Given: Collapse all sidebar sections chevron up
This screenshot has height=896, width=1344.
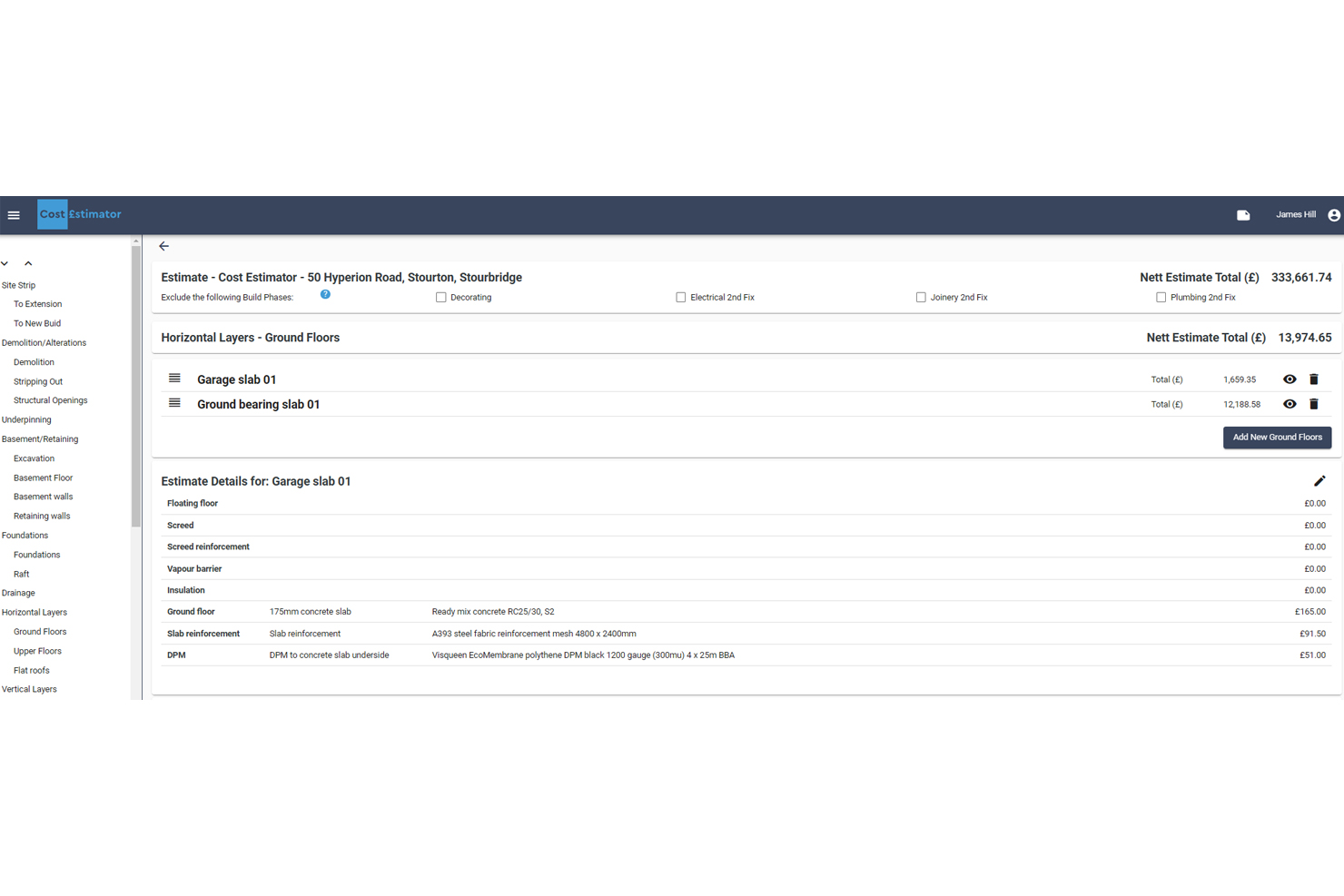Looking at the screenshot, I should point(28,263).
